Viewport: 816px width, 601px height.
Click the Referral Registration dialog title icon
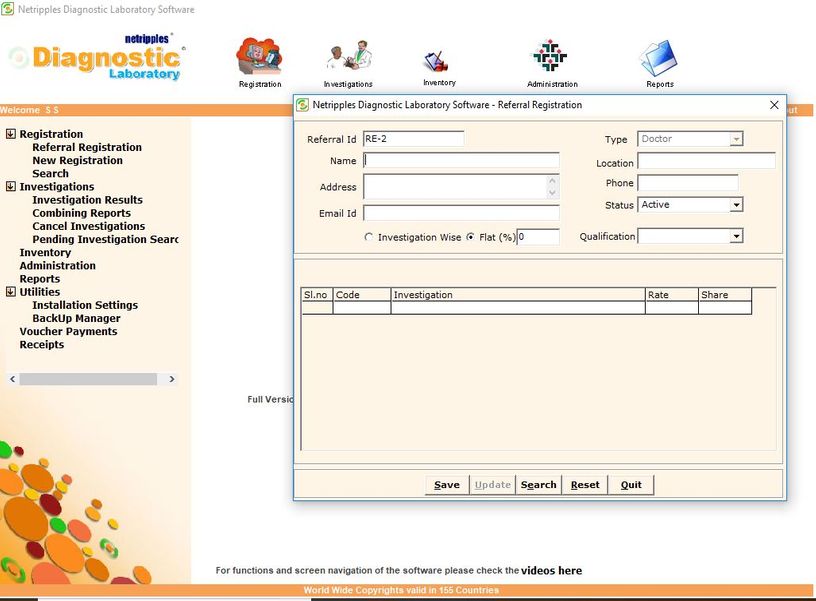pos(302,105)
